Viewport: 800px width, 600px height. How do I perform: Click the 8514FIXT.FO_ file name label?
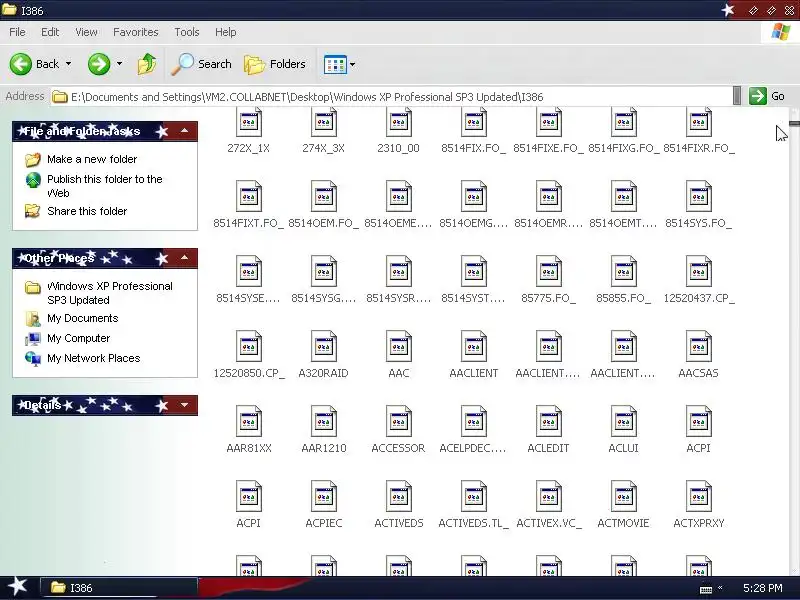(x=248, y=223)
